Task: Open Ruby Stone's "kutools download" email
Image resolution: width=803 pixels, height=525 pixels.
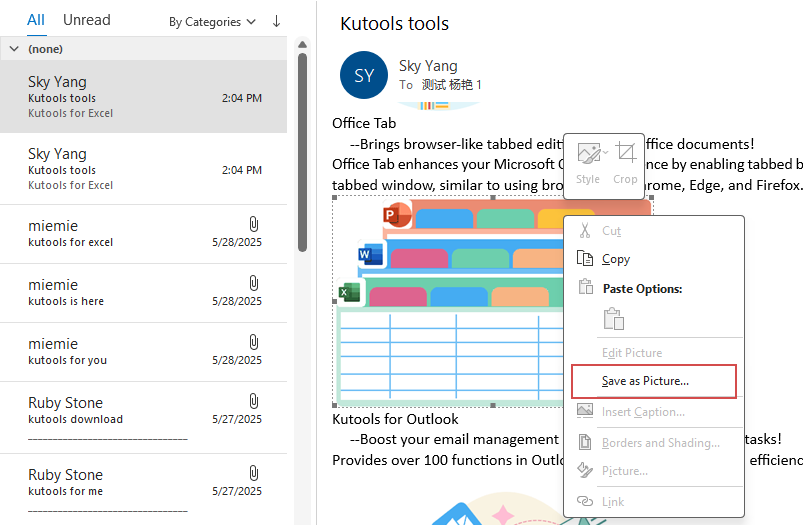Action: pos(143,411)
